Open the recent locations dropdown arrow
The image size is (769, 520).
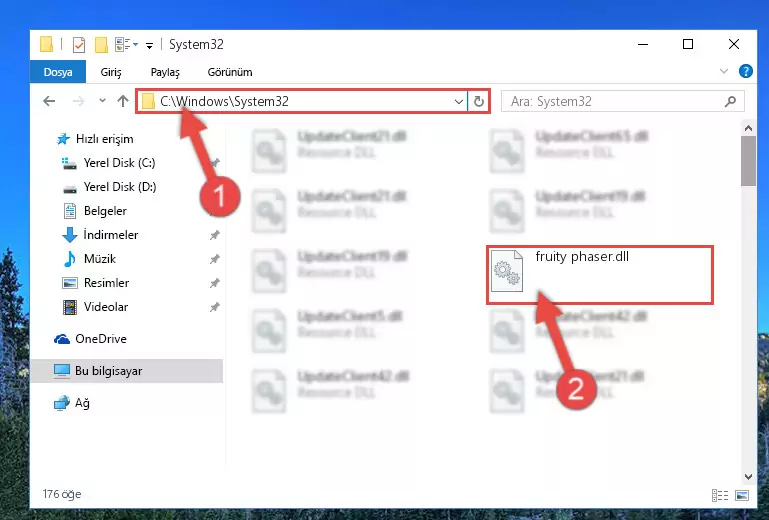click(102, 101)
